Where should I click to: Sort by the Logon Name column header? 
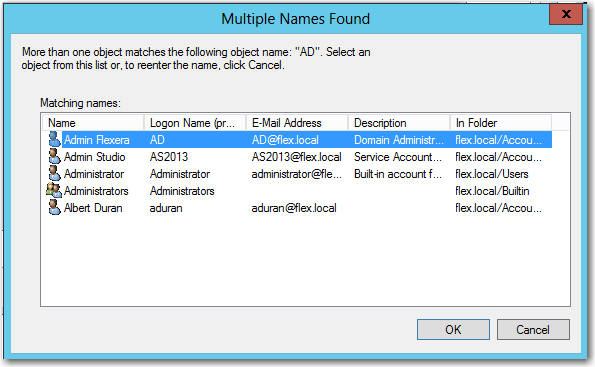click(x=195, y=123)
